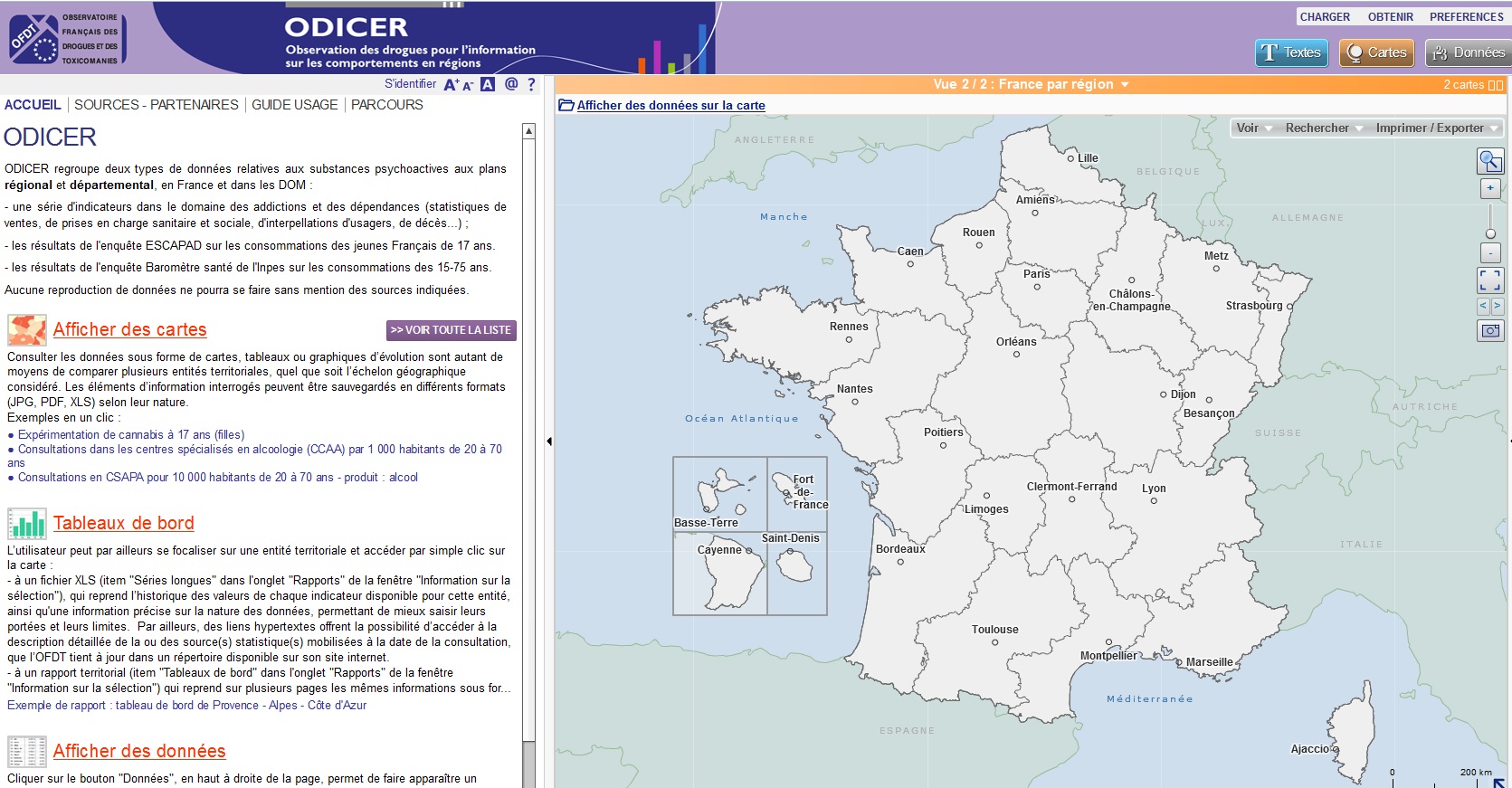Click the Afficher des données table icon

(27, 751)
